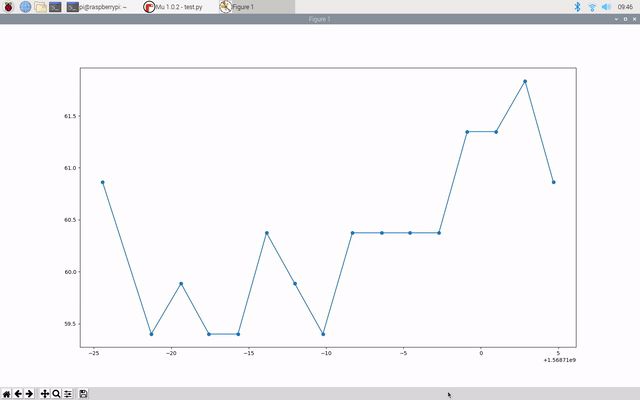Viewport: 640px width, 400px height.
Task: Click the peak data point near 61.8
Action: [525, 81]
